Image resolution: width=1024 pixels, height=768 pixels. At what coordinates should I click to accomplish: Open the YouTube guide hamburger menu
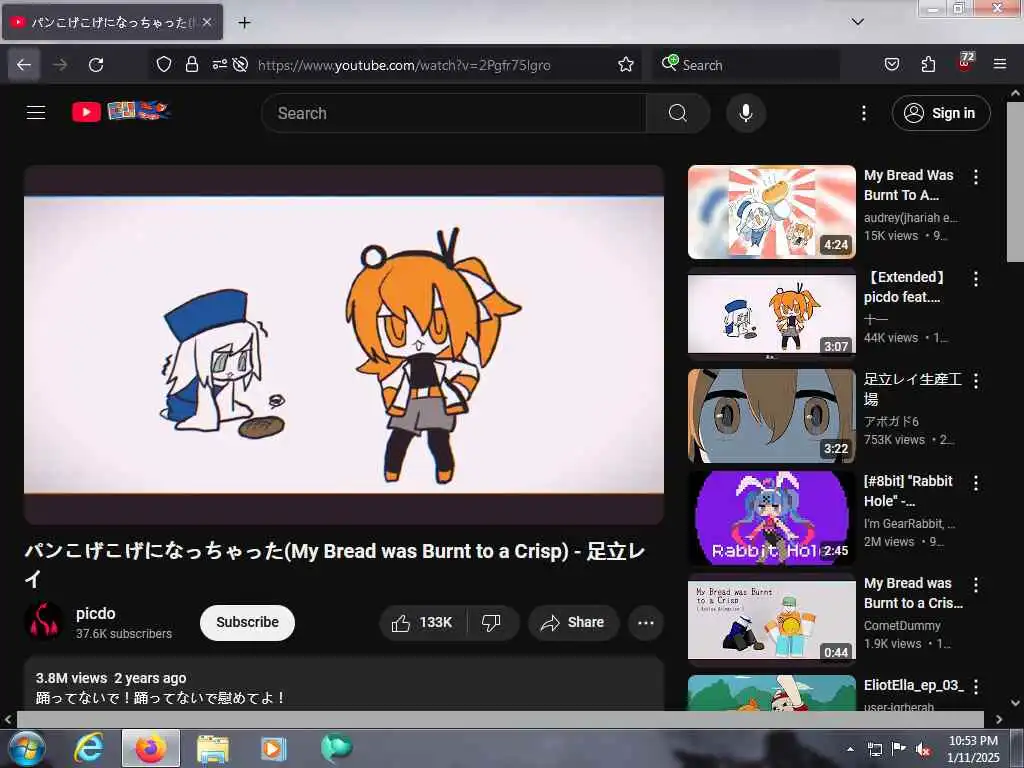click(36, 113)
